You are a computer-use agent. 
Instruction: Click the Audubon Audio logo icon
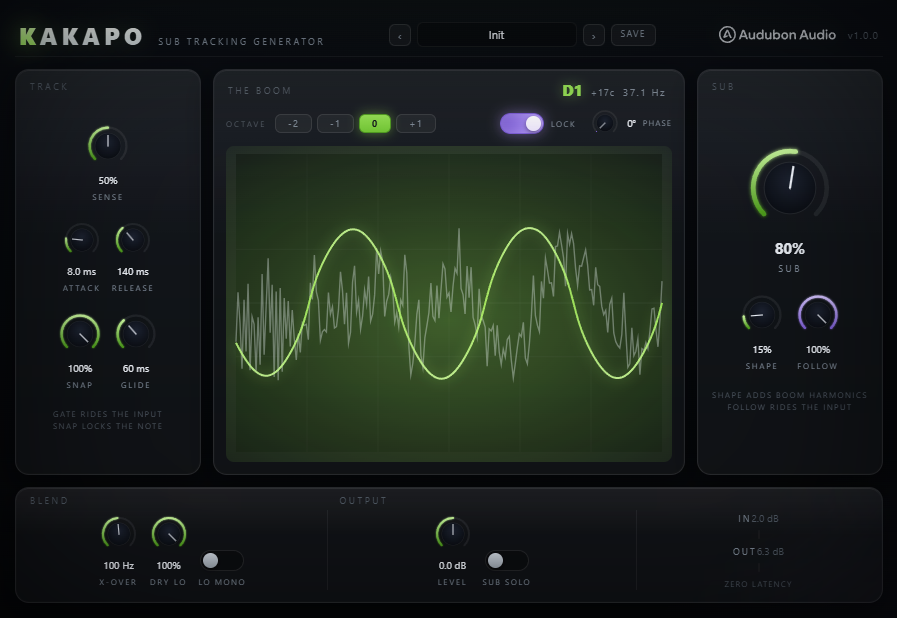727,35
